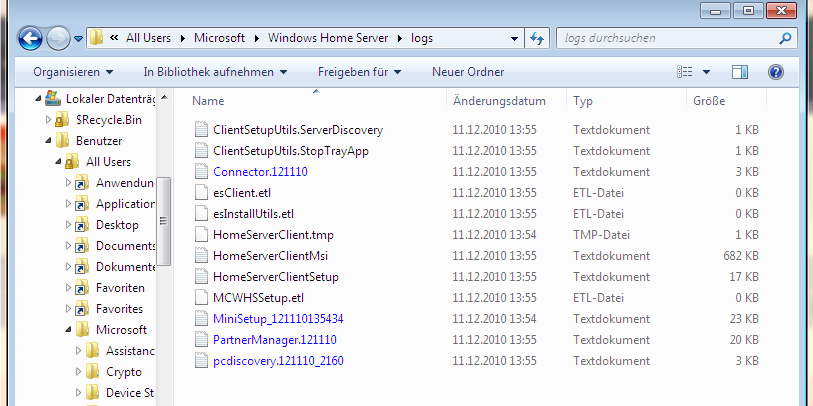Image resolution: width=813 pixels, height=406 pixels.
Task: Click the folder icon in address bar
Action: (96, 38)
